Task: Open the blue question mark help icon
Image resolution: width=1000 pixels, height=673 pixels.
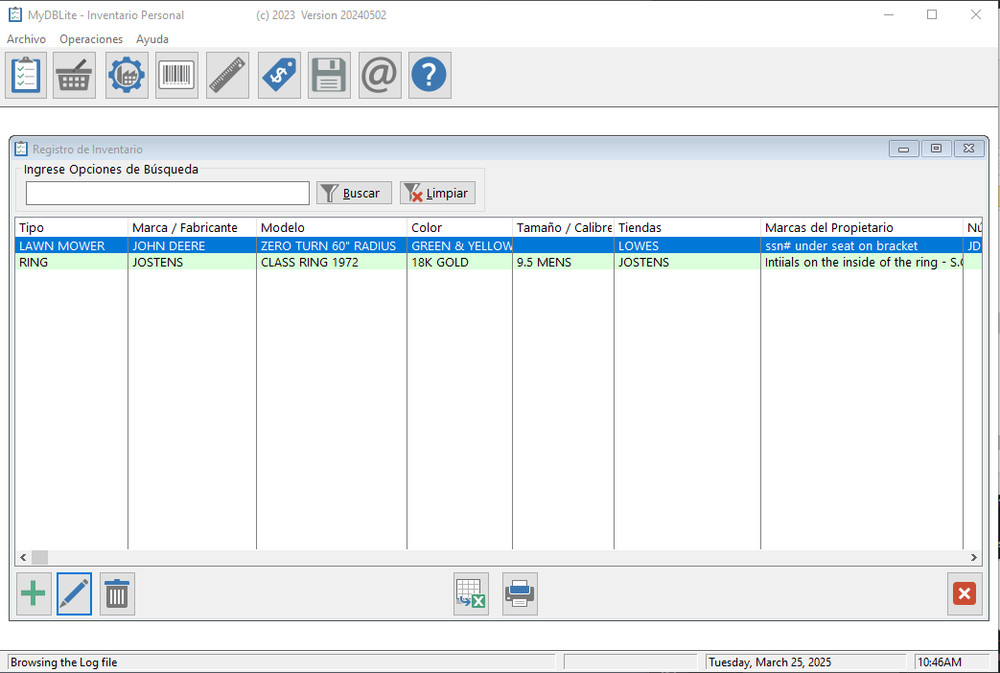Action: tap(429, 75)
